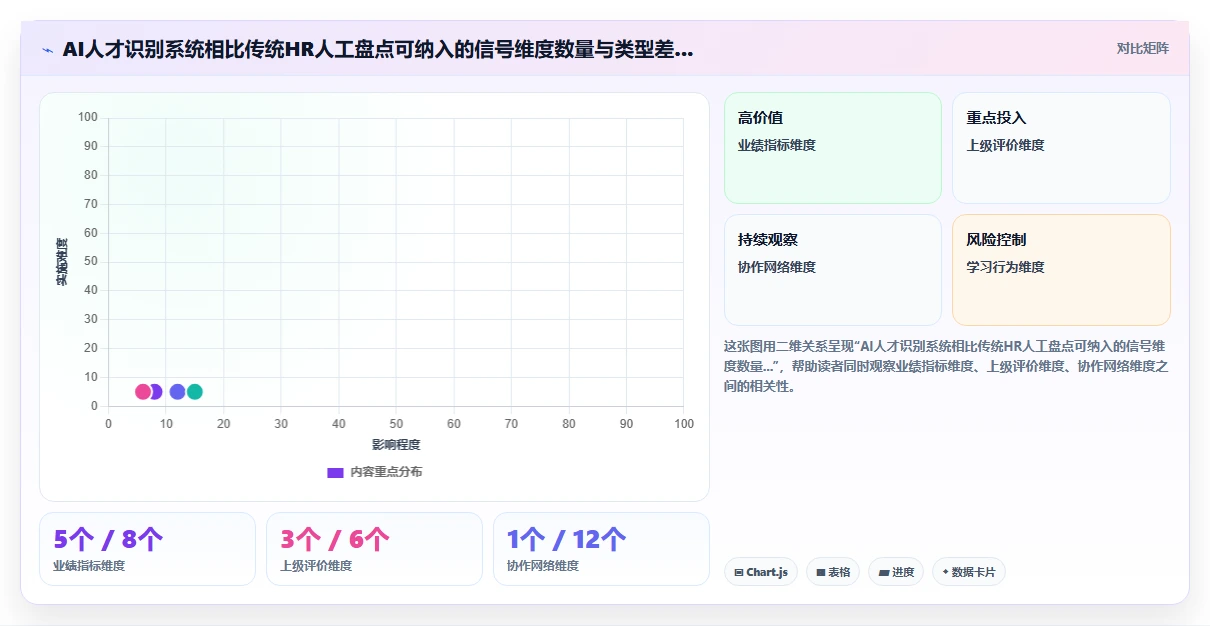Click 学习行为维度 text in risk card
Viewport: 1210px width, 626px height.
click(1005, 267)
